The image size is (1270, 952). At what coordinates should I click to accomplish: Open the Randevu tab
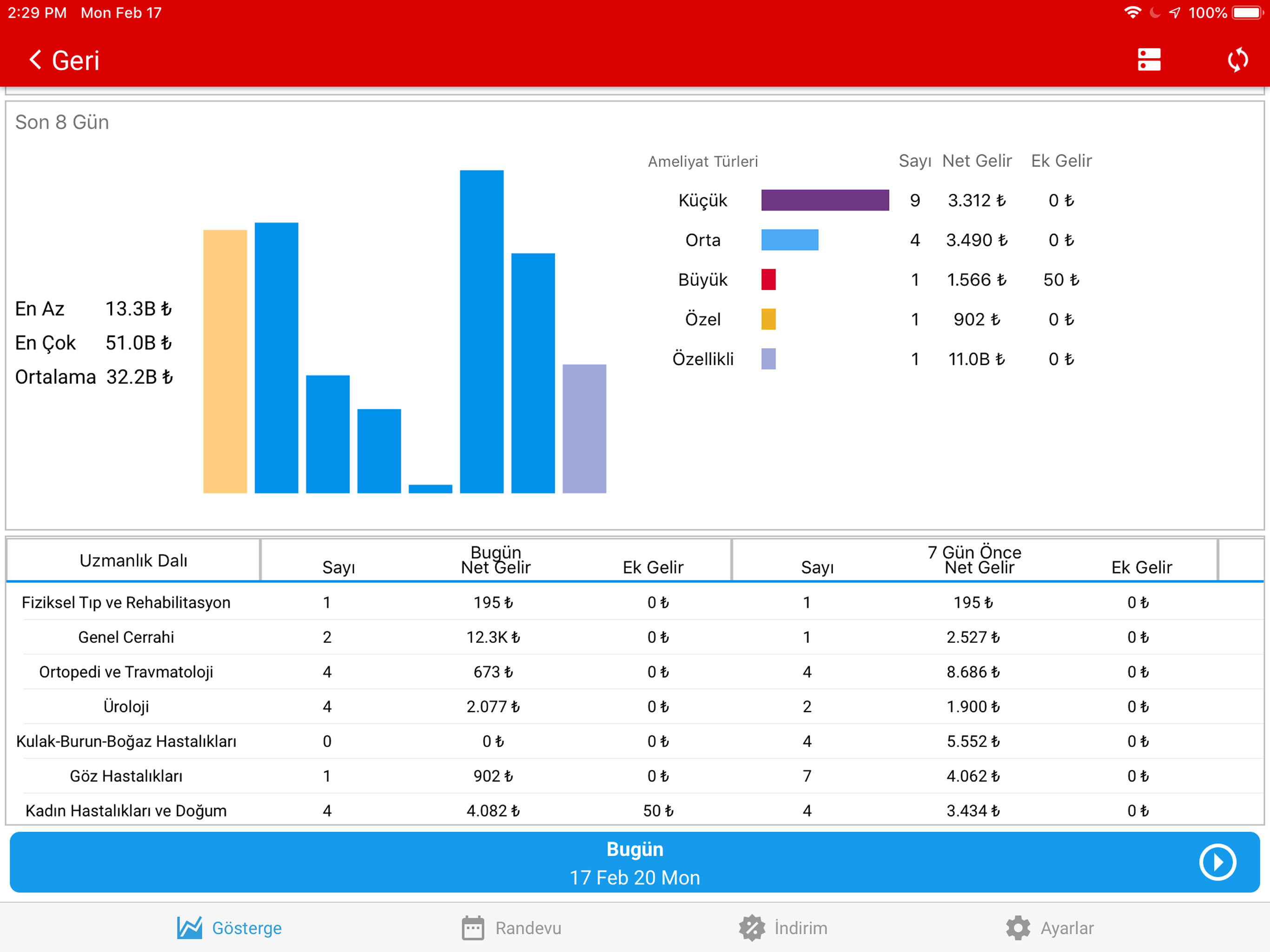tap(511, 927)
